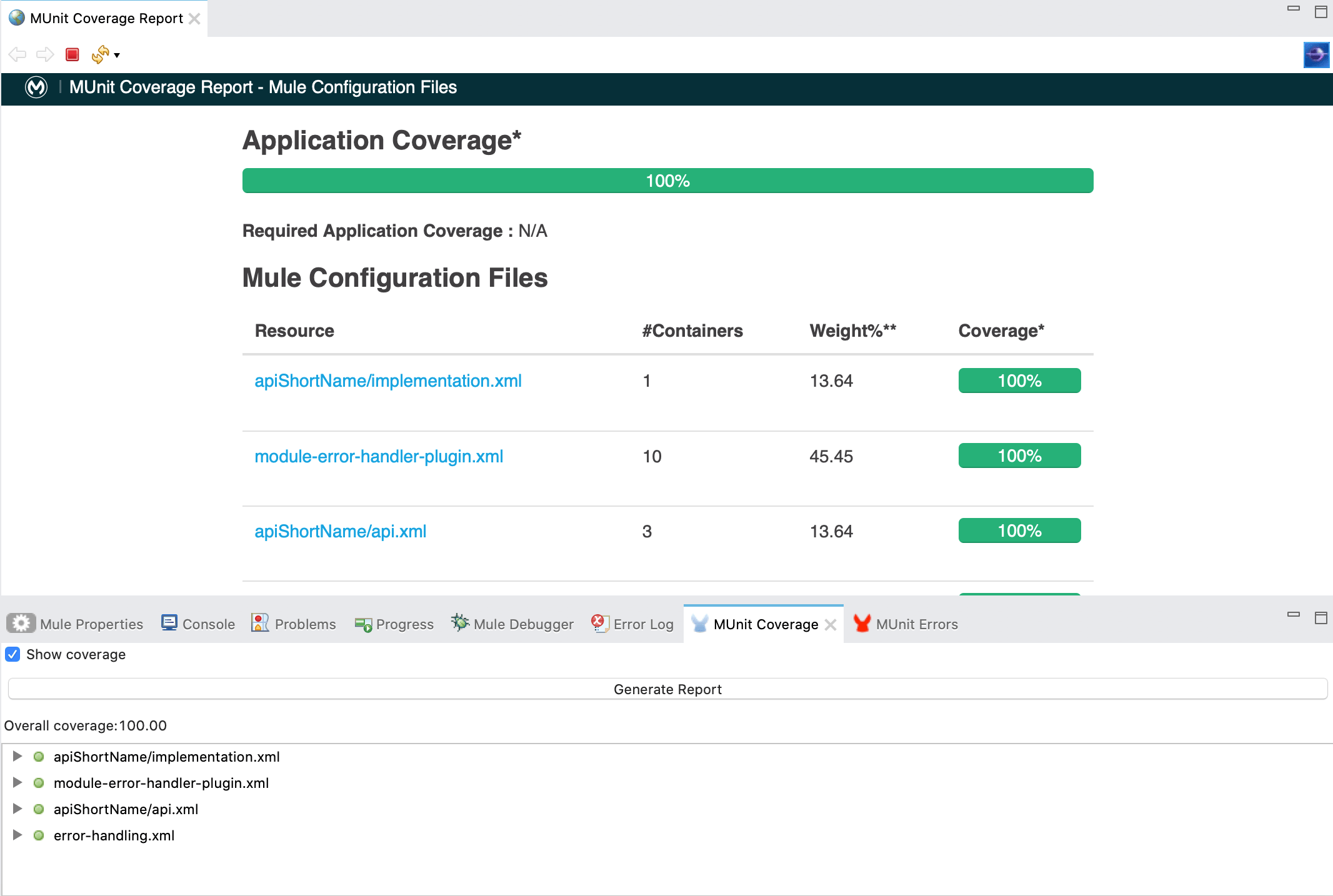Click the MuleSoft logo in report header

[x=36, y=87]
